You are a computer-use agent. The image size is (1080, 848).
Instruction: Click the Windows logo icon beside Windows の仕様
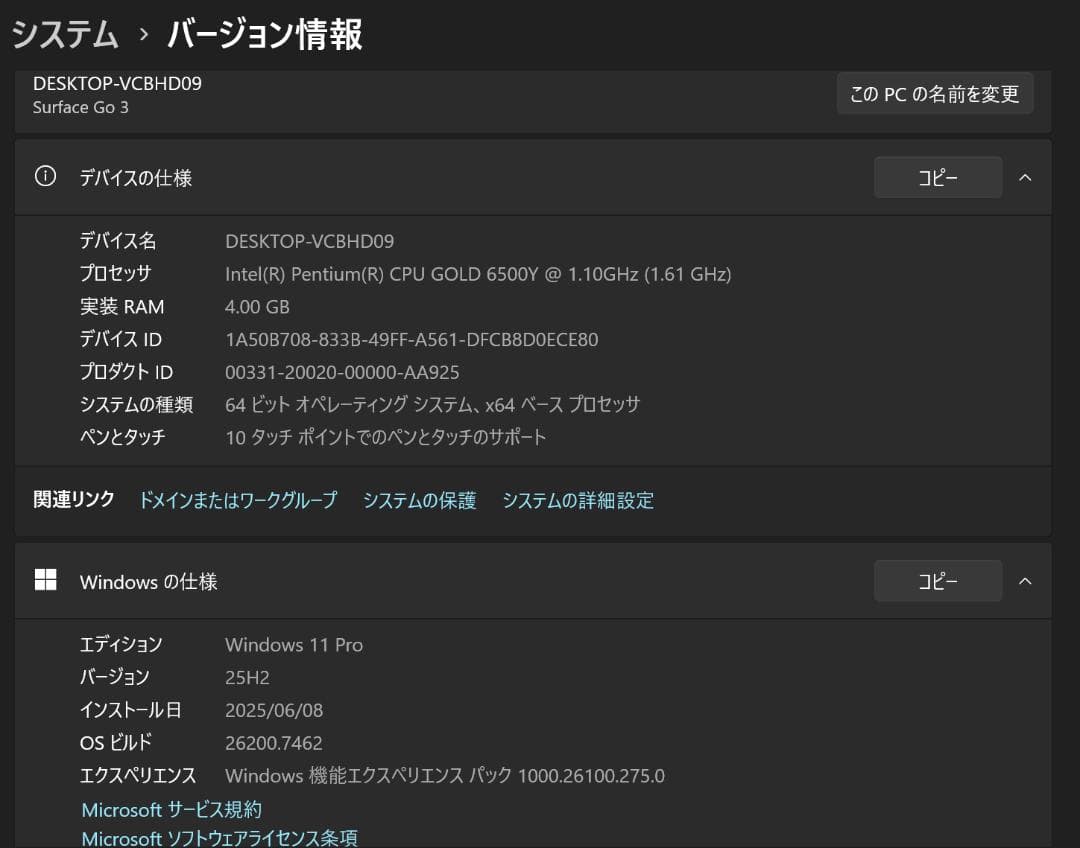(45, 580)
